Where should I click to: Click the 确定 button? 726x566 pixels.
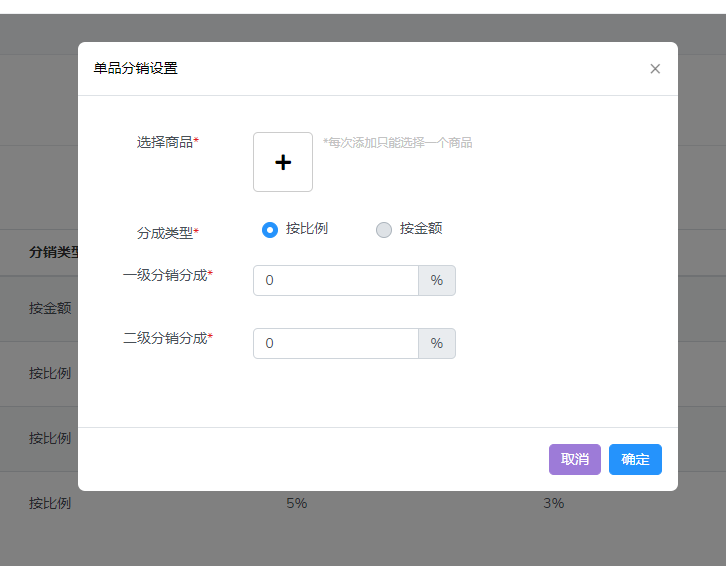(635, 459)
